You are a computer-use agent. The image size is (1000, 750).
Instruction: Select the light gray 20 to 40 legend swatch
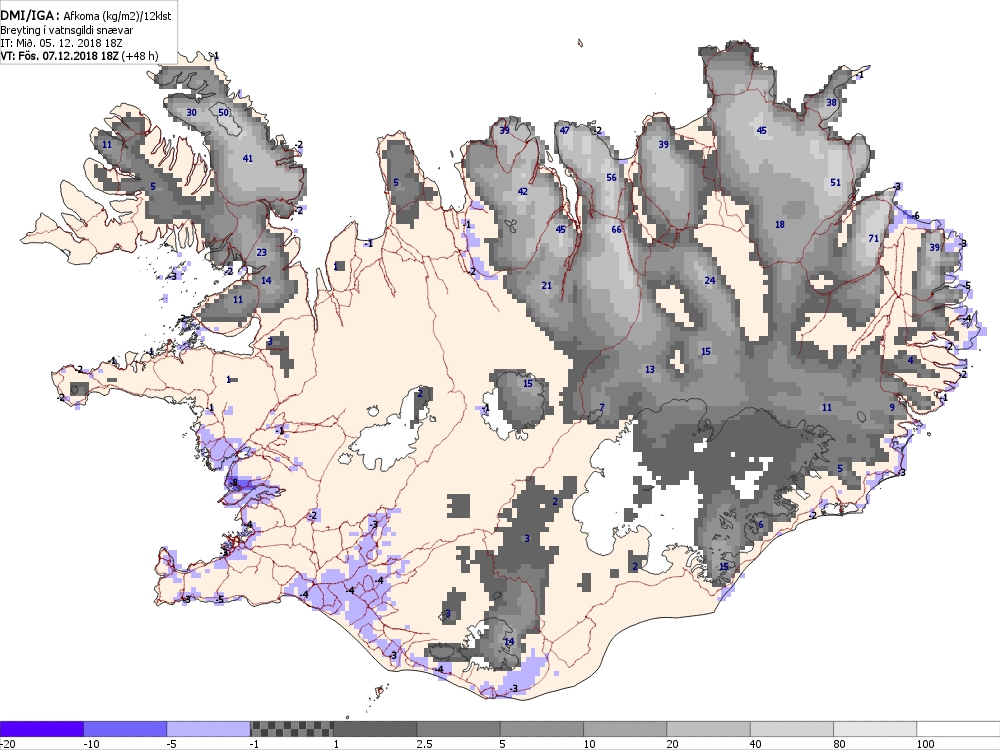point(709,729)
